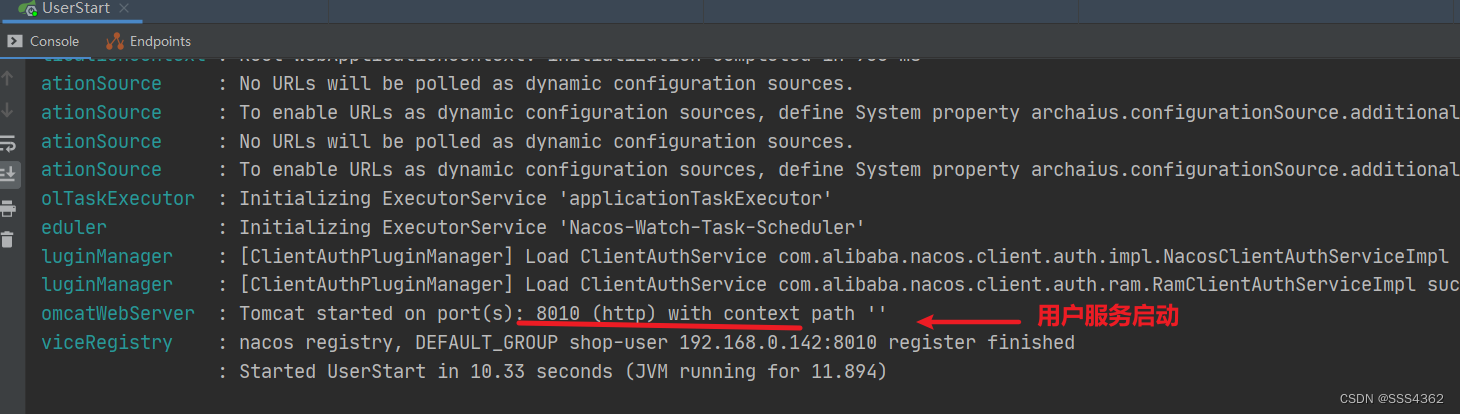Click the down-arrow stack trace icon
Viewport: 1460px width, 414px height.
tap(8, 110)
